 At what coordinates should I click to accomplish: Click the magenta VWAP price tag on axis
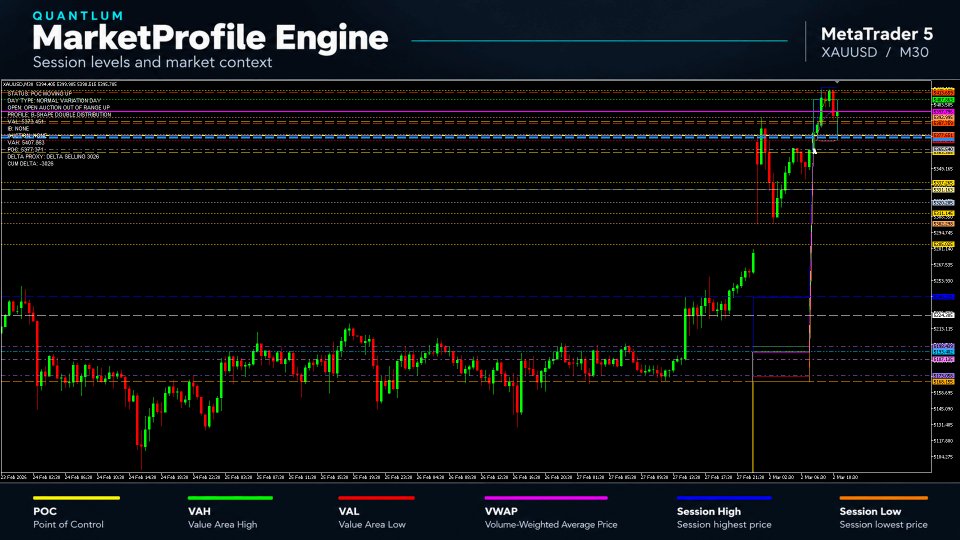tap(943, 113)
